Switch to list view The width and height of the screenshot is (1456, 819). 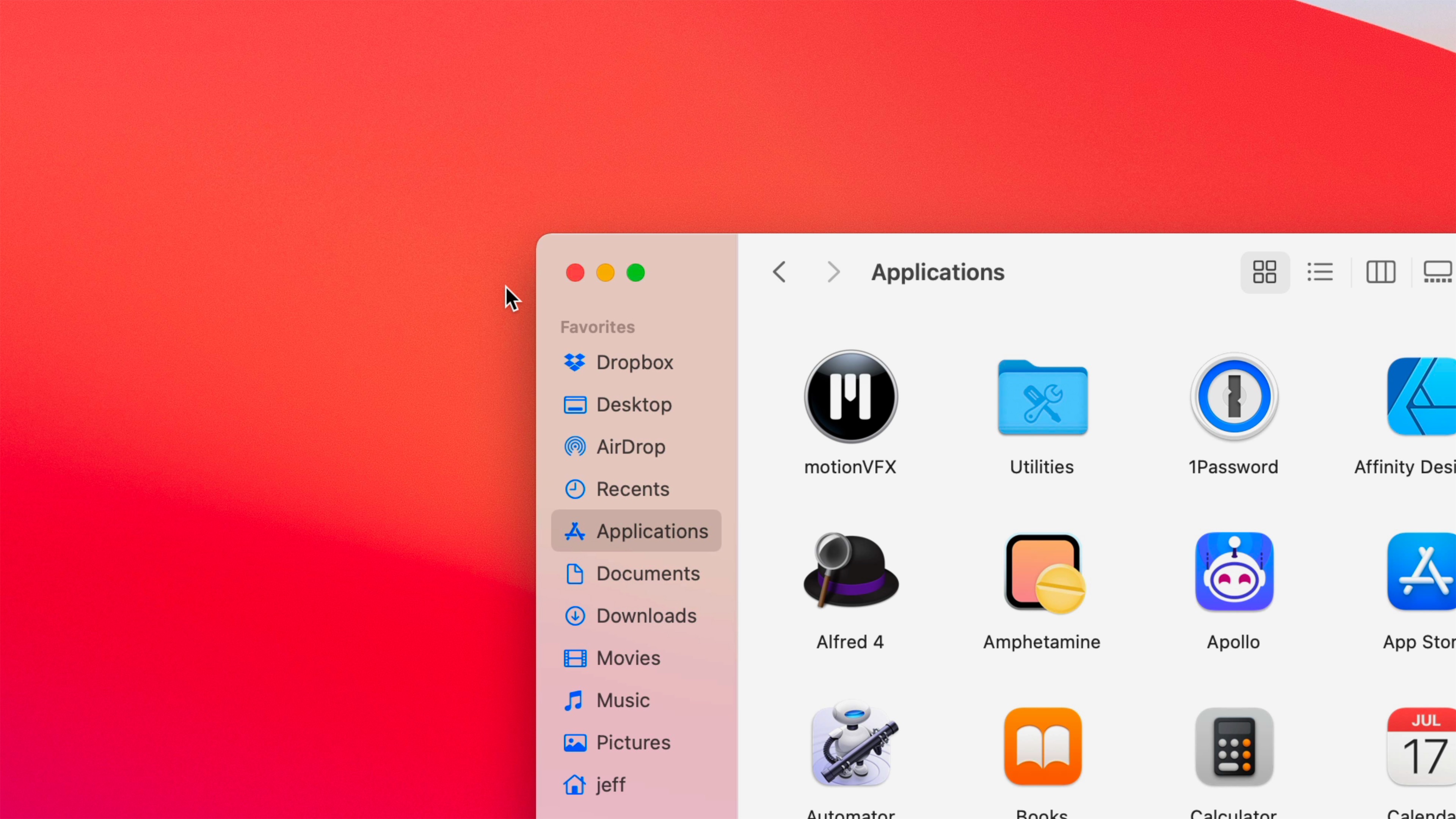[x=1320, y=273]
